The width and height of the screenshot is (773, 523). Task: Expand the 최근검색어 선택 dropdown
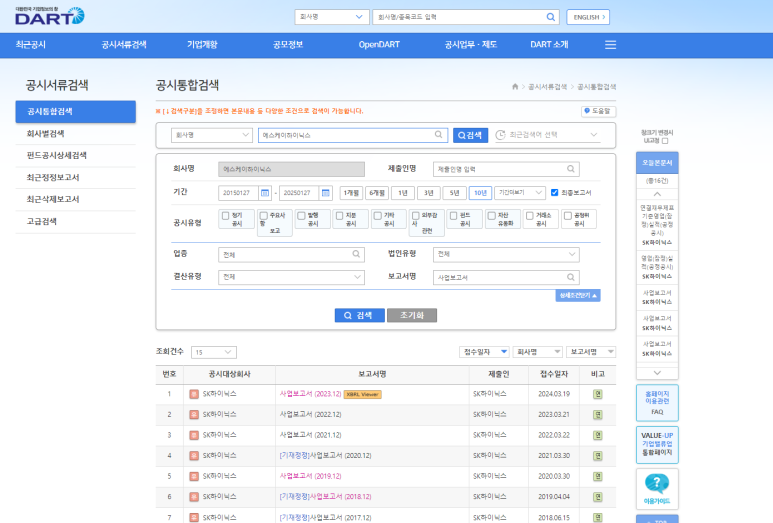pyautogui.click(x=548, y=135)
